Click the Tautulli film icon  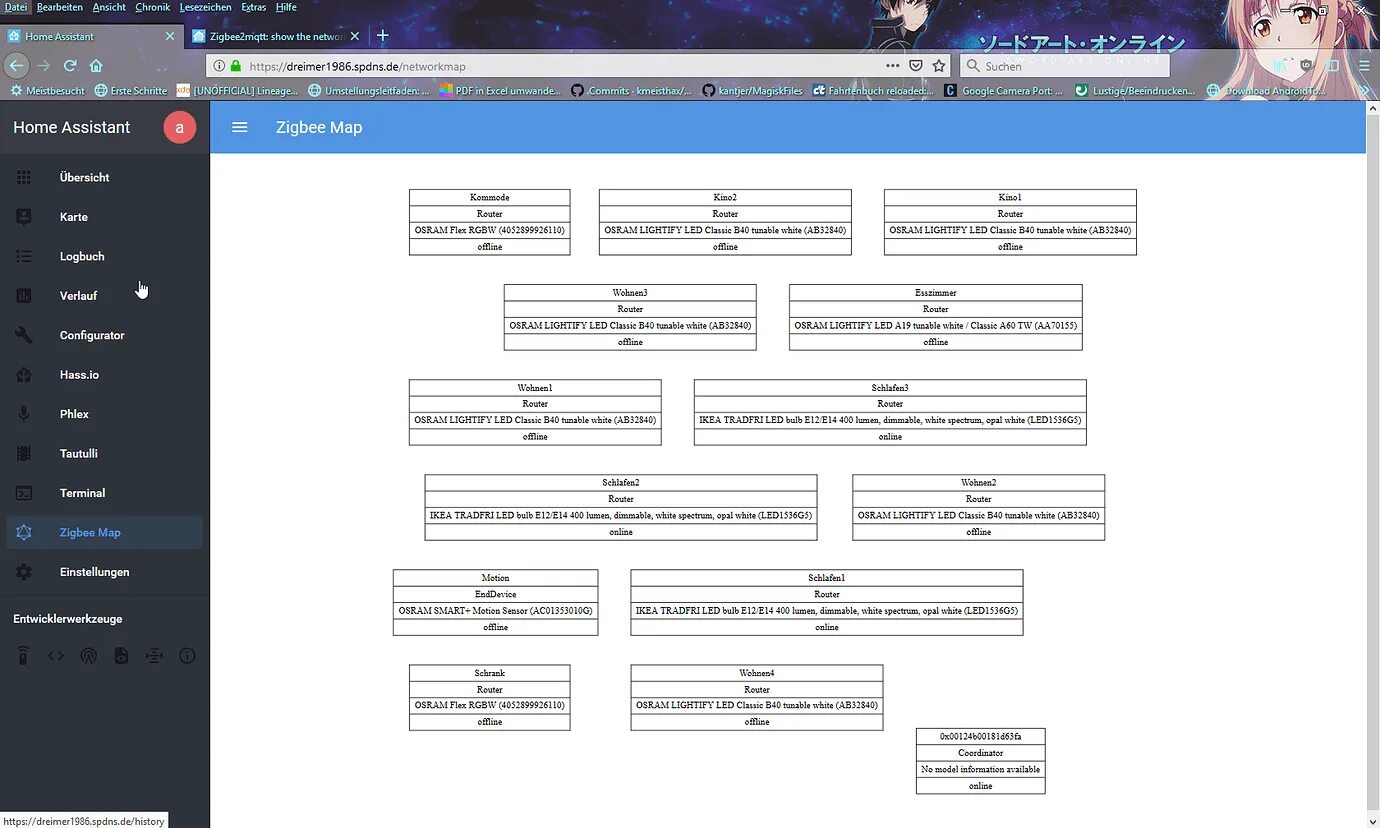24,454
